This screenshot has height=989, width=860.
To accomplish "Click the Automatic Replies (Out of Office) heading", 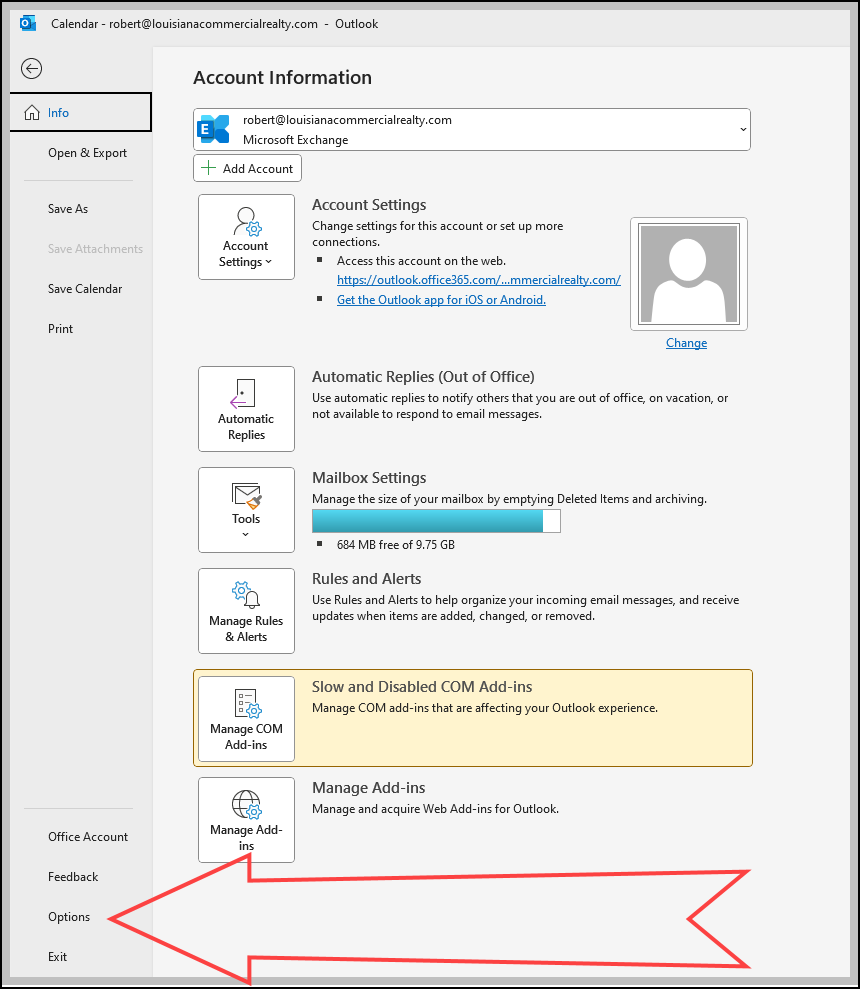I will pyautogui.click(x=423, y=377).
